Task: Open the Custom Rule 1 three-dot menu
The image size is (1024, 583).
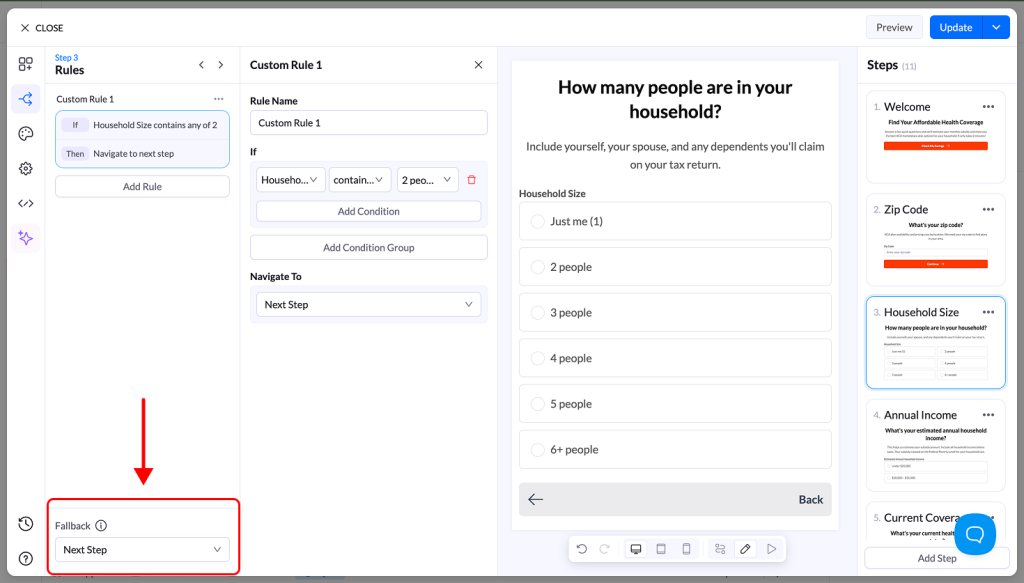Action: pyautogui.click(x=219, y=99)
